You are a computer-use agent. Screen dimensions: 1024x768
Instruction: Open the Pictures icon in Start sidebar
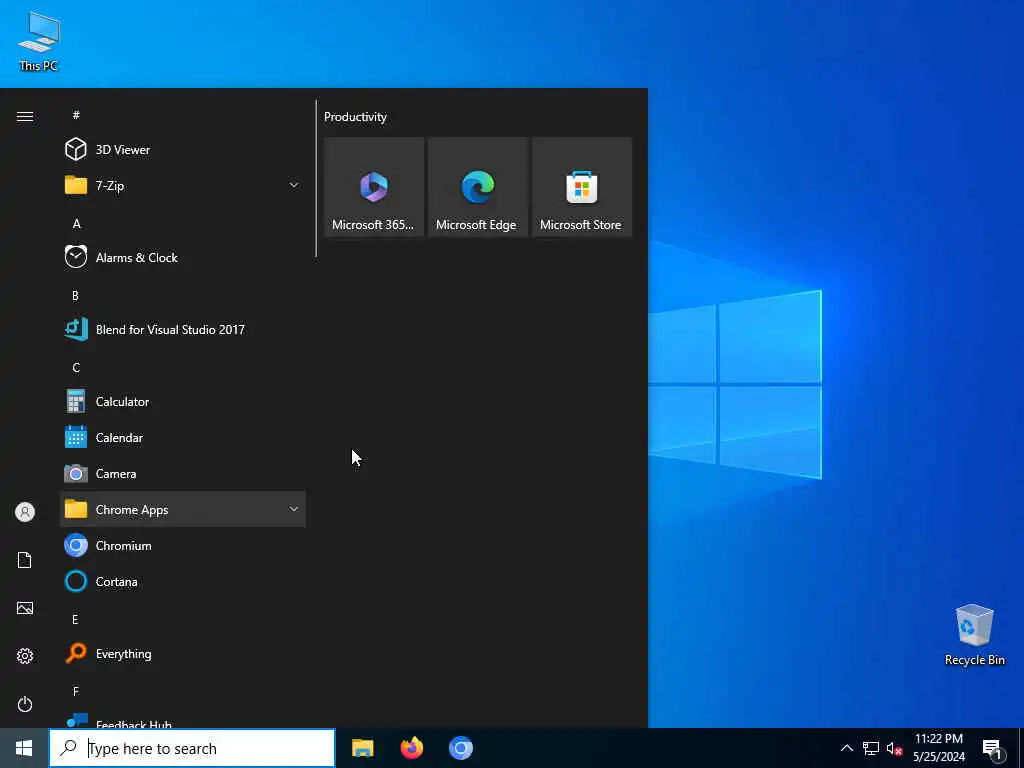(x=25, y=608)
